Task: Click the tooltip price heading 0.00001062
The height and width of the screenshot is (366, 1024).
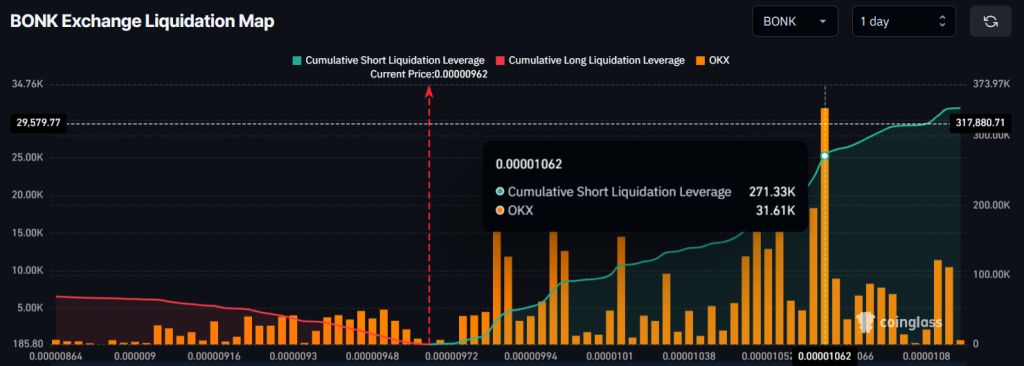Action: click(530, 164)
